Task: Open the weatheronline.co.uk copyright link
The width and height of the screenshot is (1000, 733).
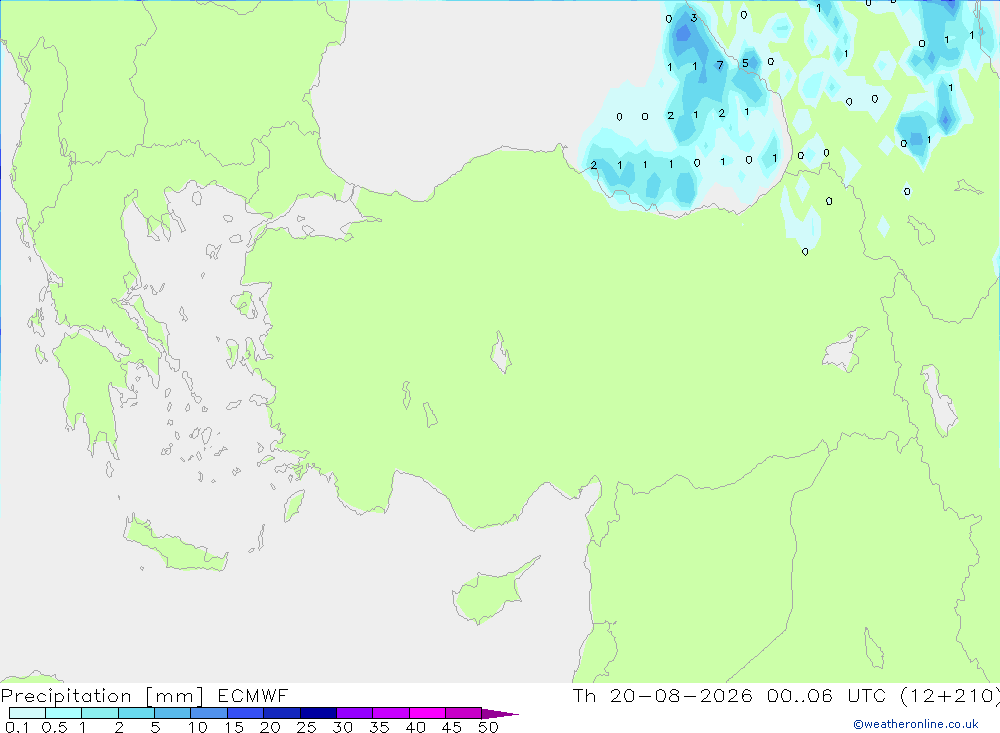Action: pyautogui.click(x=915, y=724)
